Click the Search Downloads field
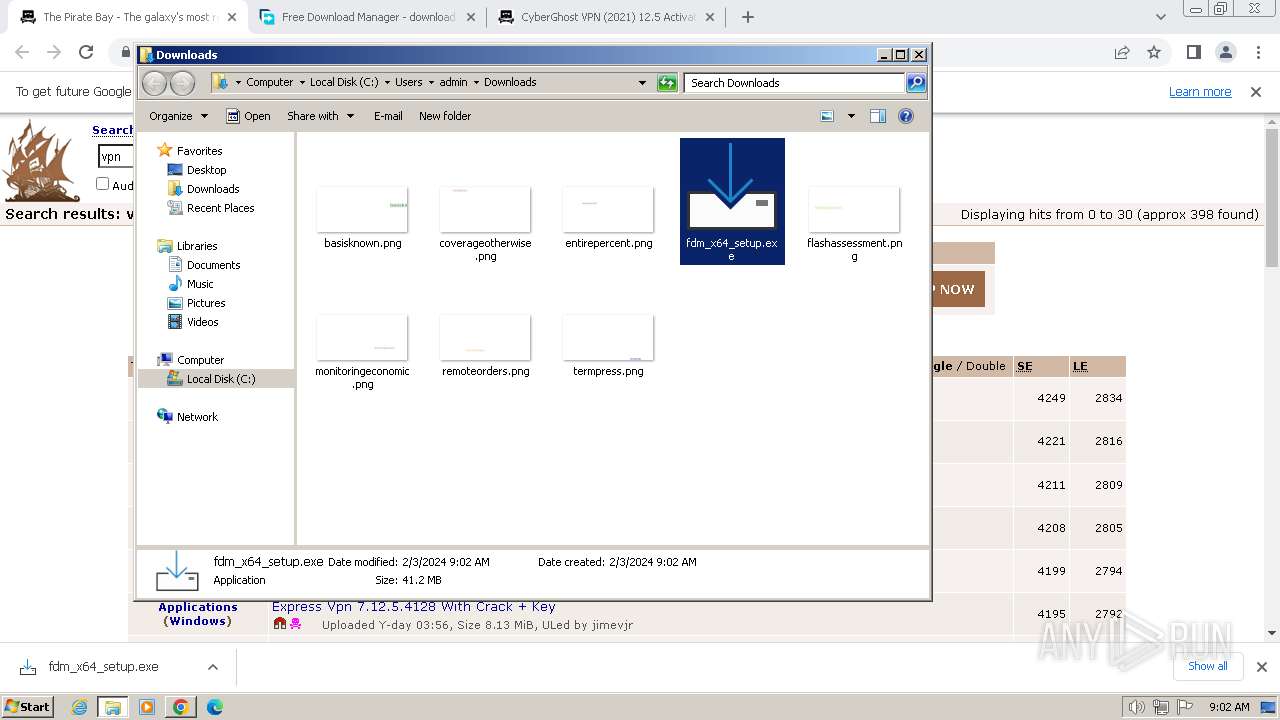 (x=795, y=83)
